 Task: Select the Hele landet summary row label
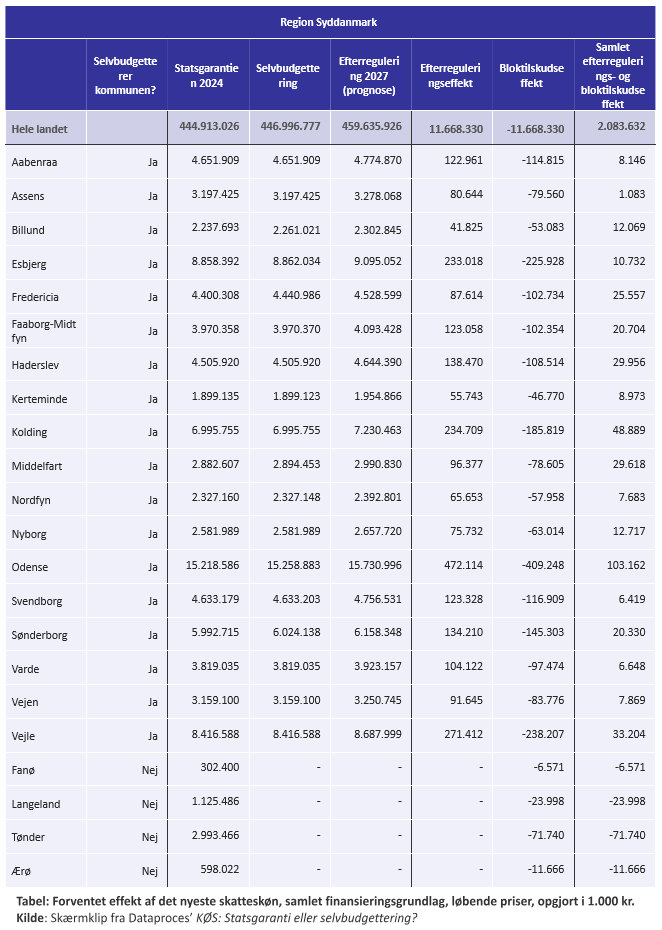coord(40,129)
